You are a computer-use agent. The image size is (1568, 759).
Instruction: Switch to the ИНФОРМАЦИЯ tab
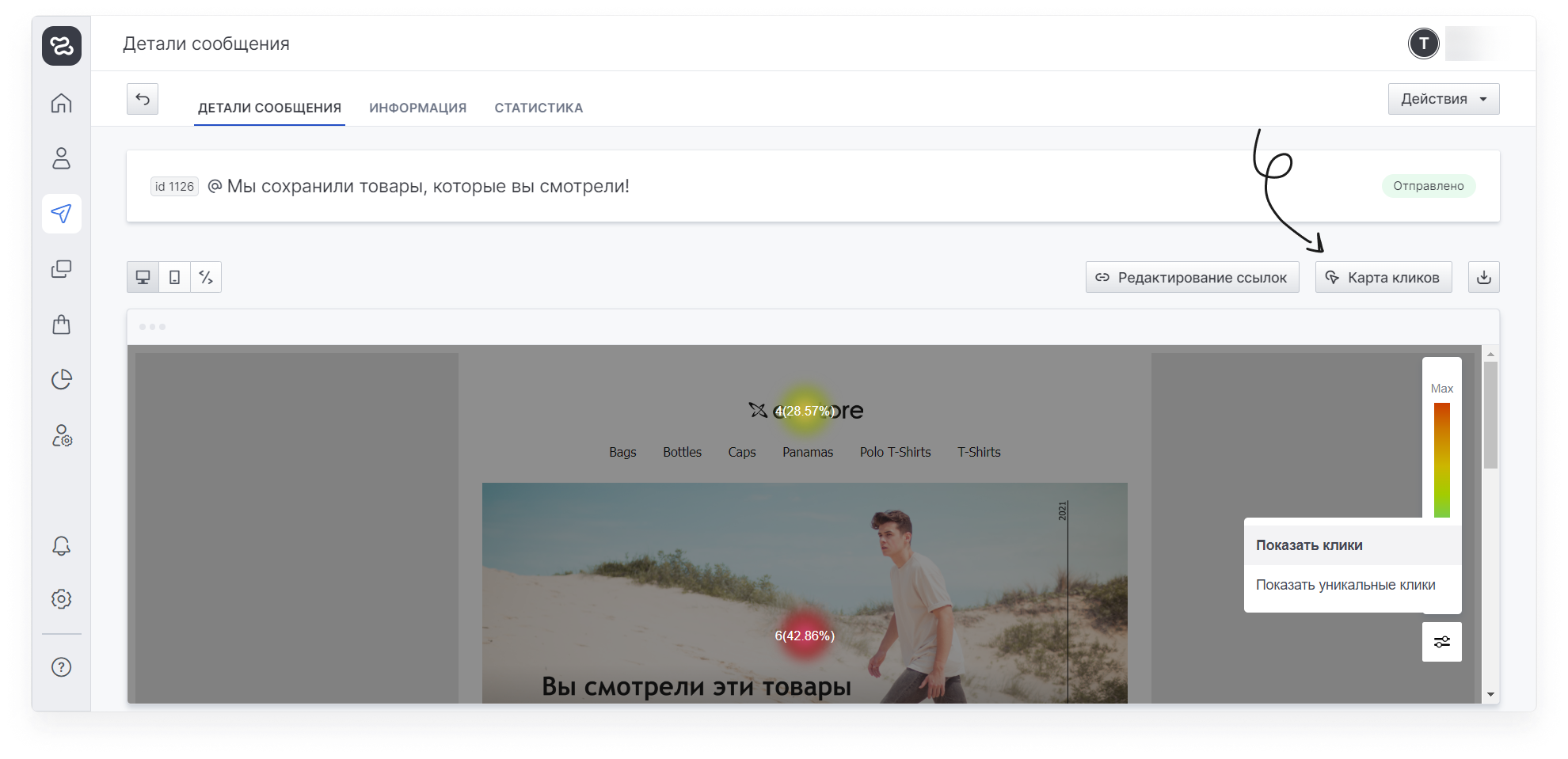pyautogui.click(x=418, y=108)
